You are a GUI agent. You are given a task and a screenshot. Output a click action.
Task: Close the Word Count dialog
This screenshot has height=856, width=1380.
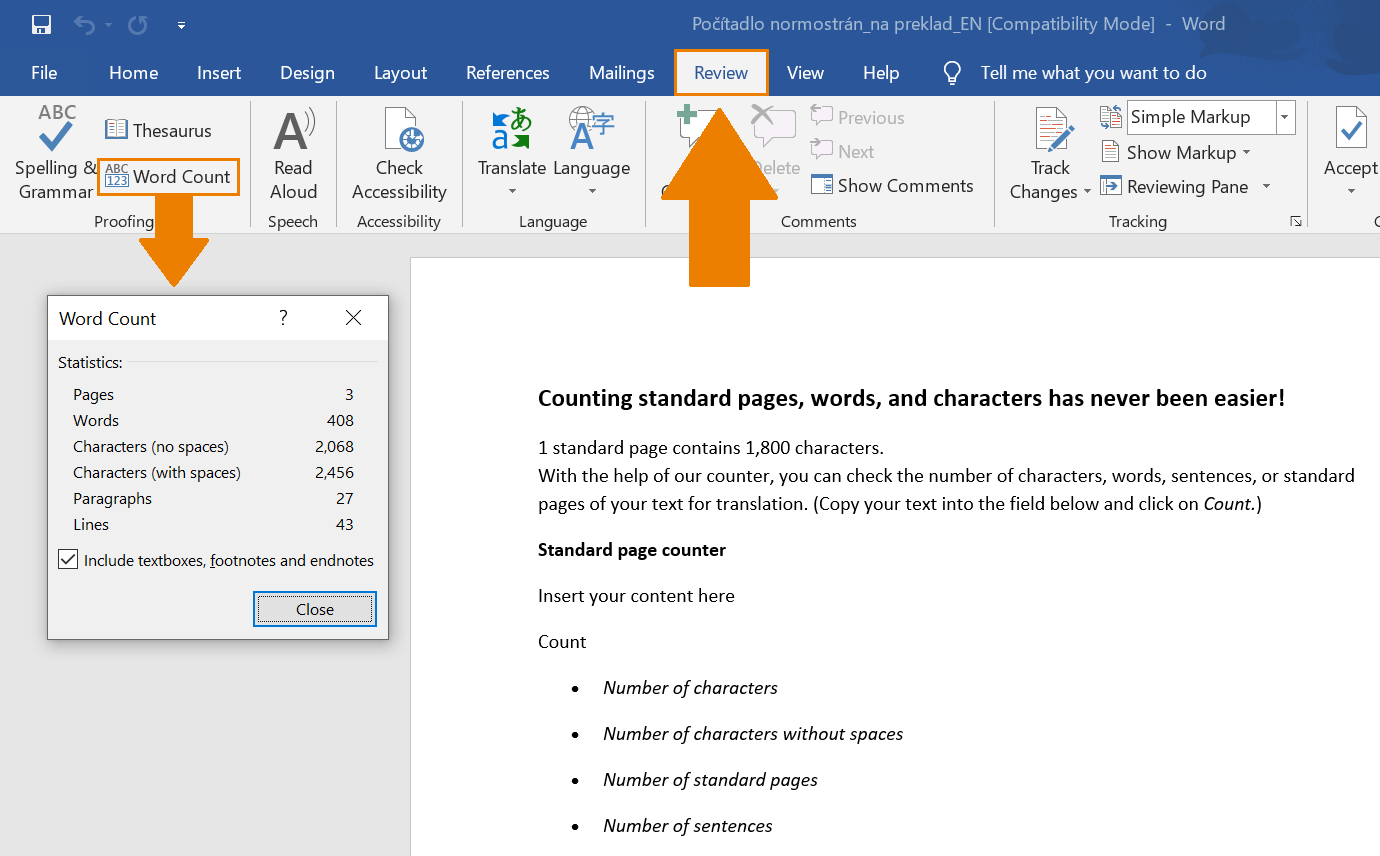pos(314,608)
